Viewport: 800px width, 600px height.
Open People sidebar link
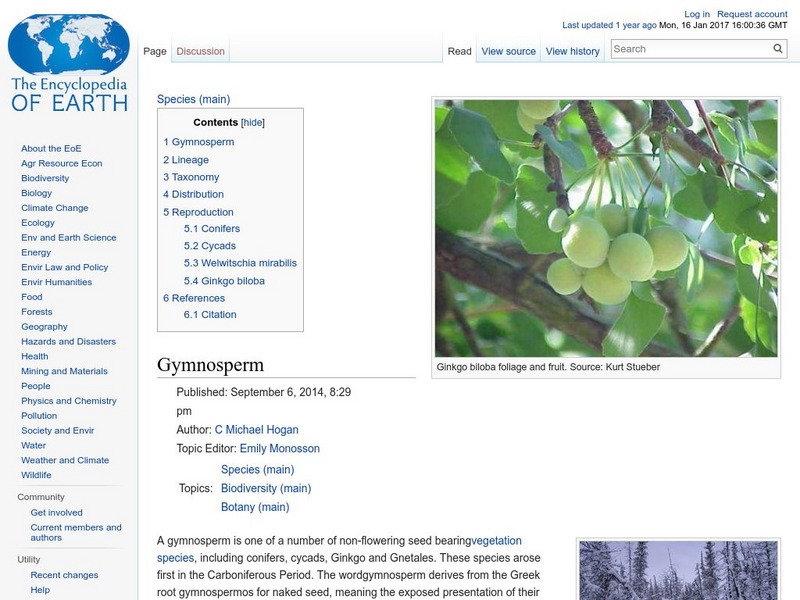tap(36, 386)
